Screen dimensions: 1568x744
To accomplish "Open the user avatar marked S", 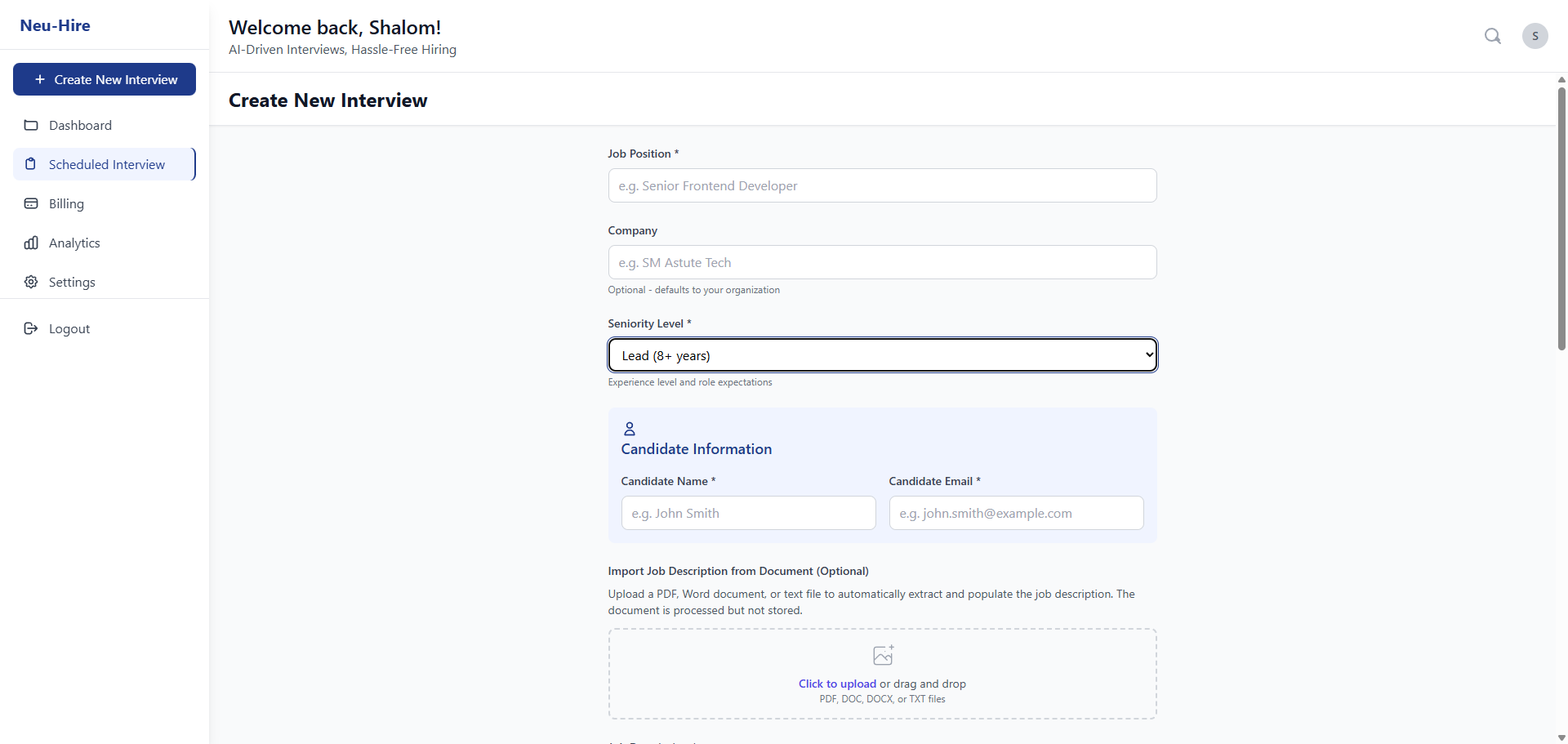I will pos(1535,36).
